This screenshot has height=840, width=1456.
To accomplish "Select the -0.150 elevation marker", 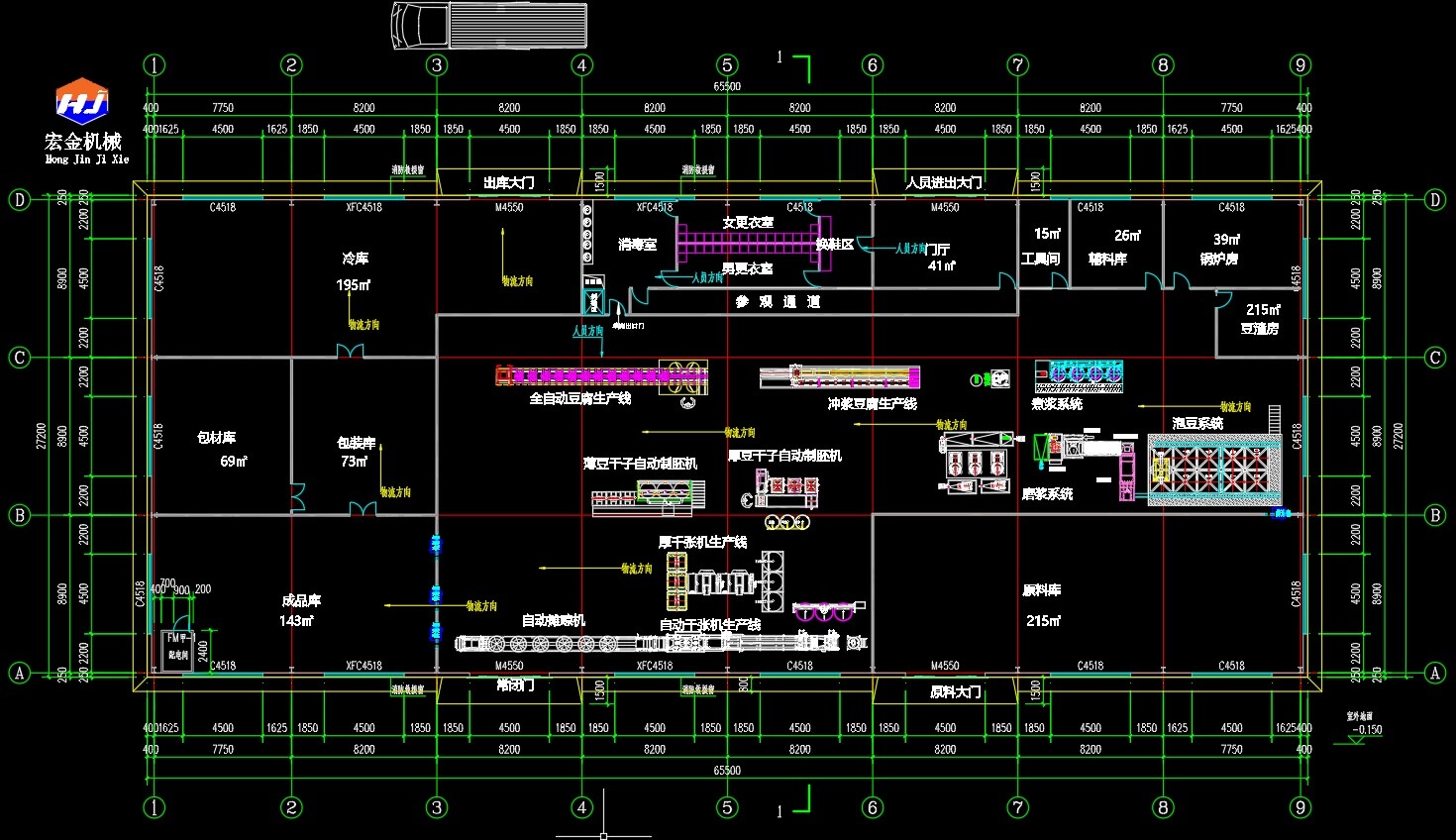I will [x=1365, y=730].
